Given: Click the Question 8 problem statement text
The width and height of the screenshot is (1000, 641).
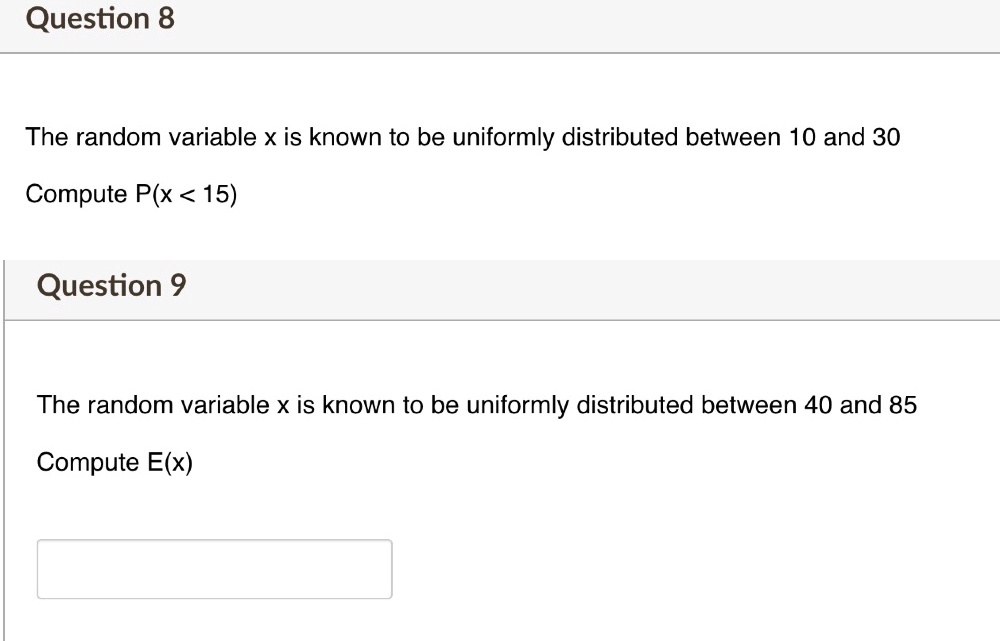Looking at the screenshot, I should click(x=462, y=137).
